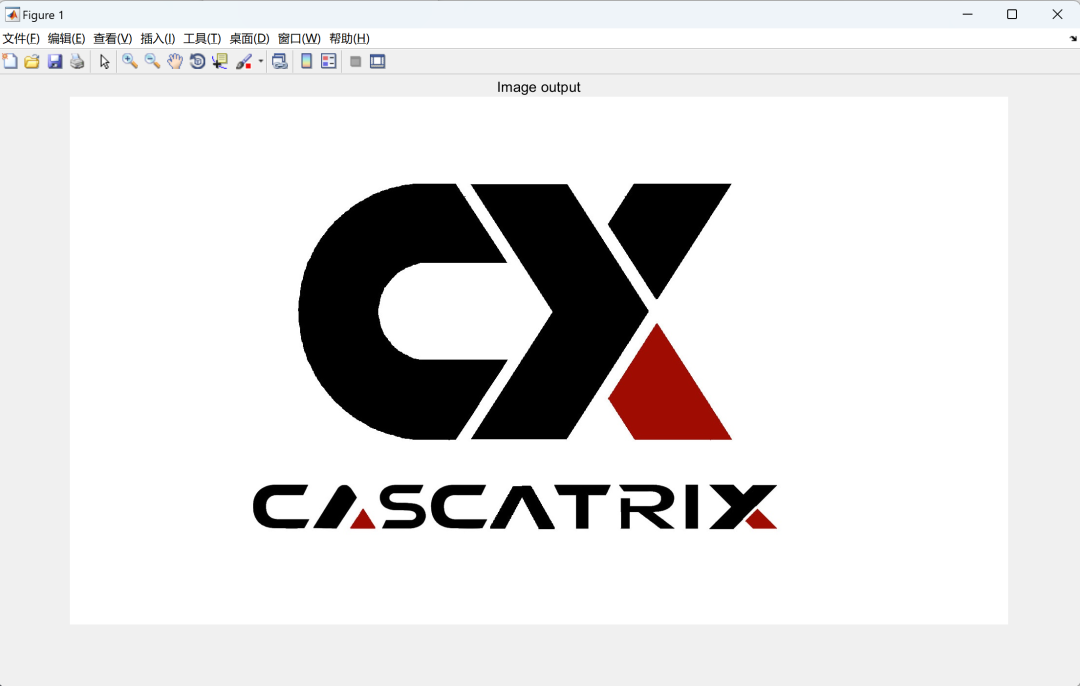Maximize the Figure 1 window
The image size is (1080, 686).
coord(1012,14)
